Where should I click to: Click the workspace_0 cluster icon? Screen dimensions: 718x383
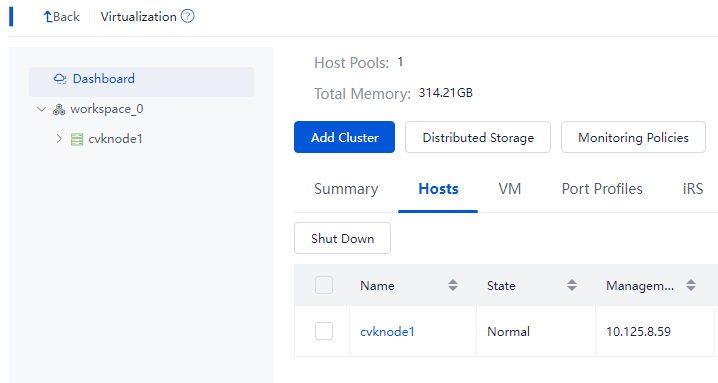coord(59,109)
